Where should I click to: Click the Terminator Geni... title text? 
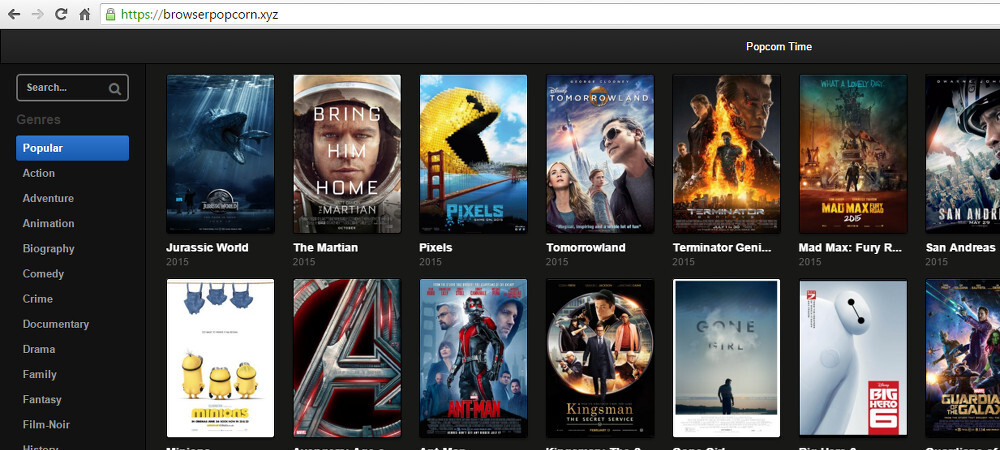coord(722,247)
